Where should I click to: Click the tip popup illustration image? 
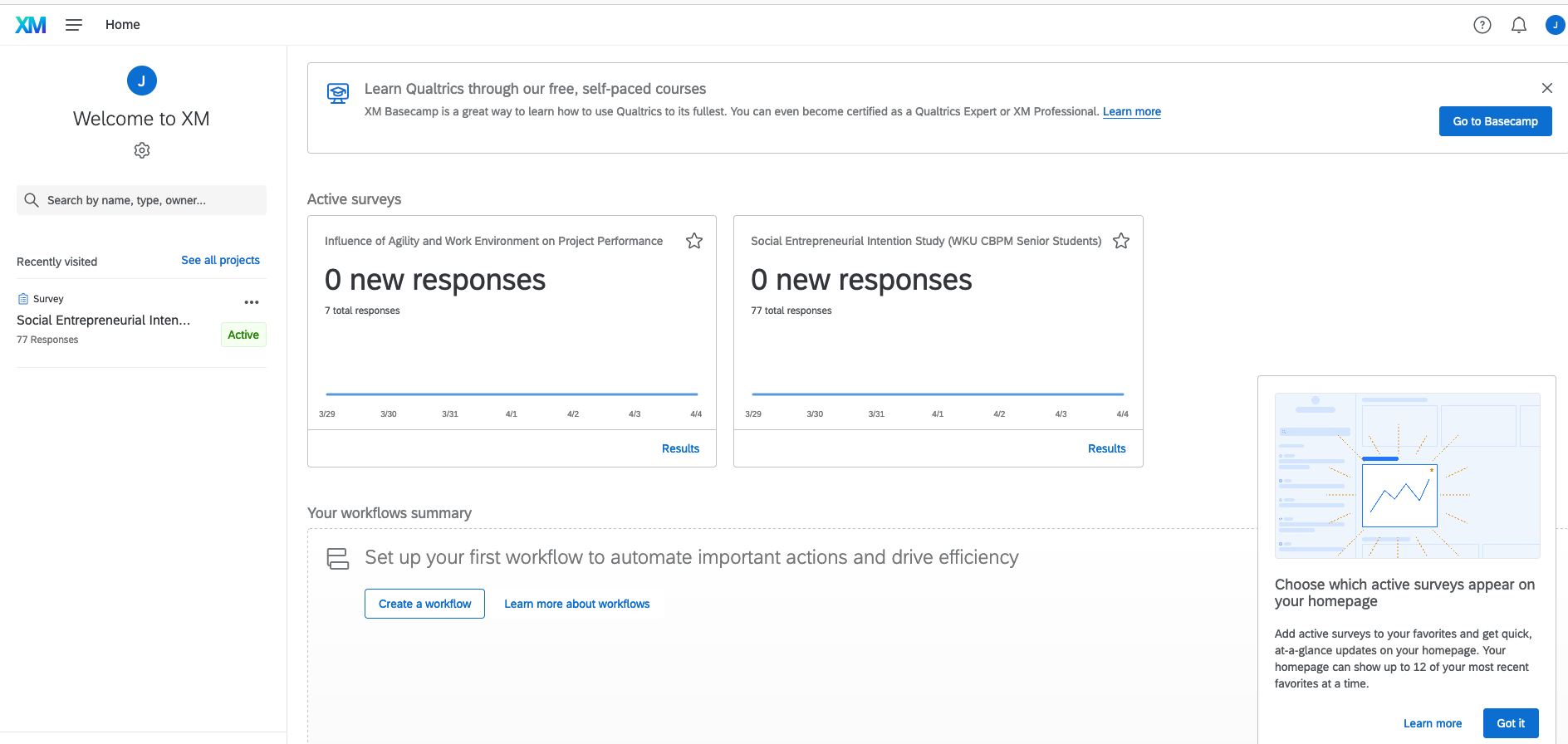click(1408, 476)
